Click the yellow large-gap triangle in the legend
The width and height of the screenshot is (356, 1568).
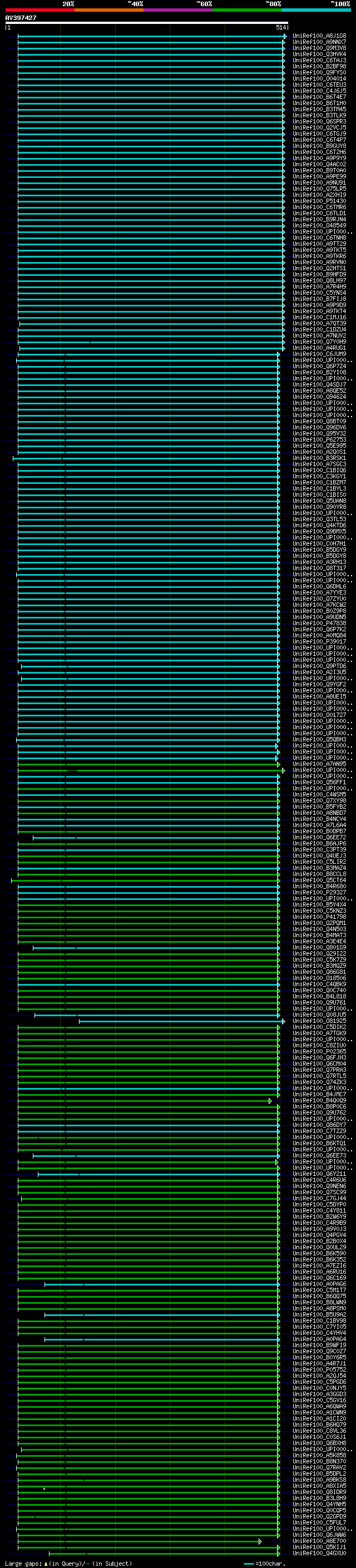point(45,1563)
